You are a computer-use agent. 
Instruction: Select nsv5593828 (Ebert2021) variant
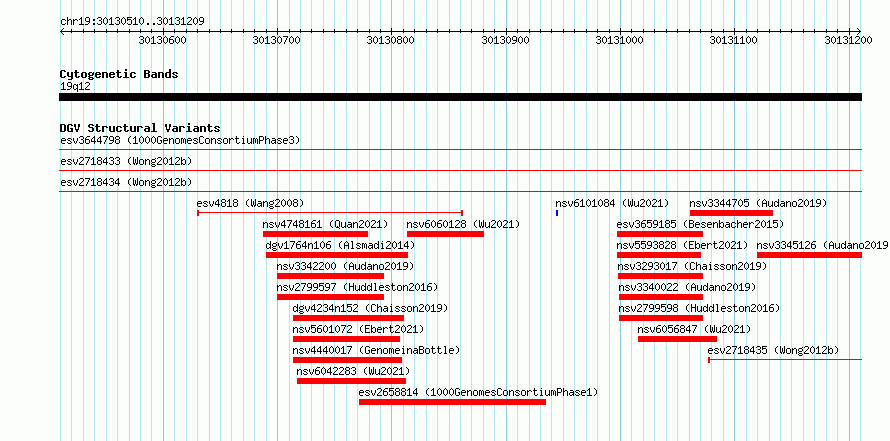(682, 245)
